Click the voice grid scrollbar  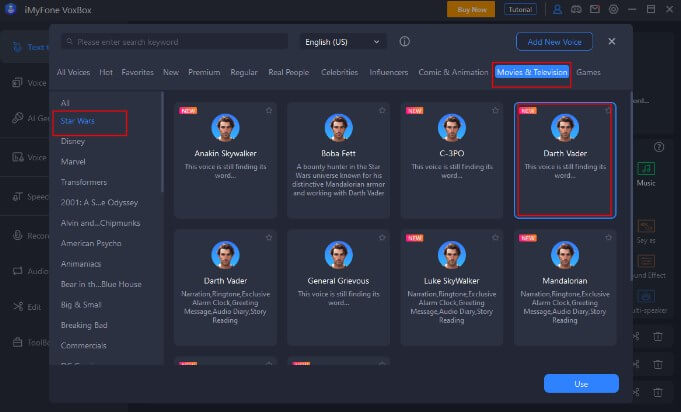pos(631,187)
